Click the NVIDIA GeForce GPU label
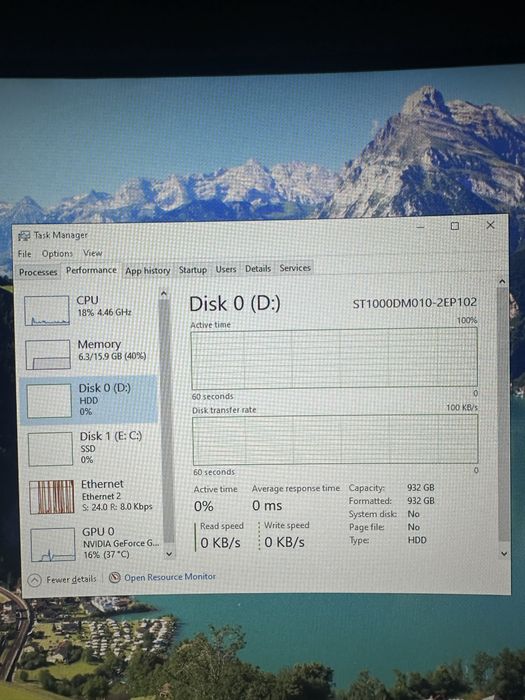525x700 pixels. [x=121, y=543]
